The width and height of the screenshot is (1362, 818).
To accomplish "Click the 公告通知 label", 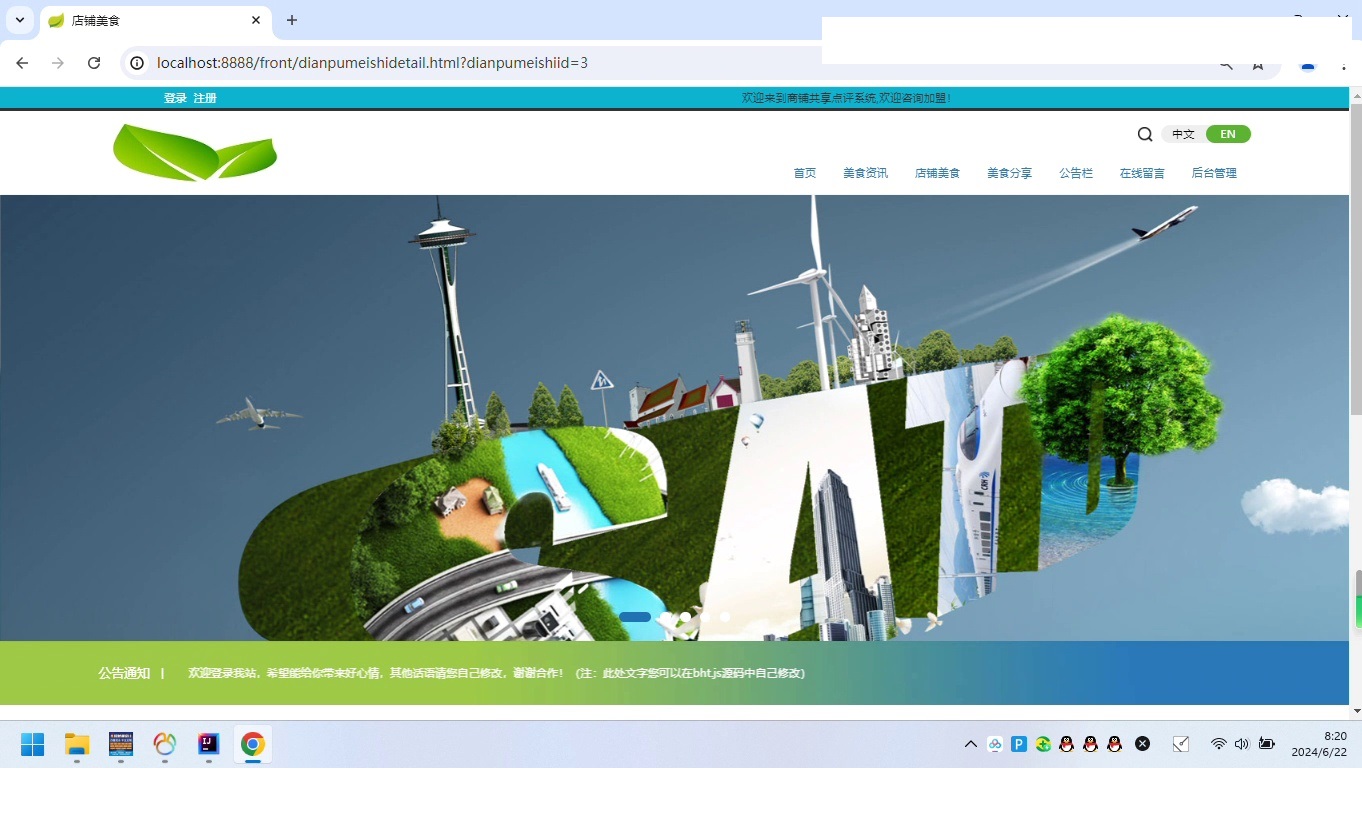I will pos(124,673).
